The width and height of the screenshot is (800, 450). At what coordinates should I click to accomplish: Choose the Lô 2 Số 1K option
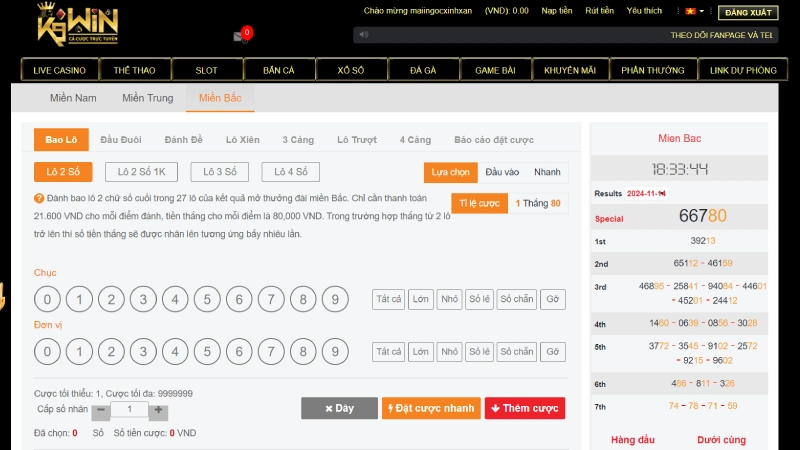coord(141,172)
